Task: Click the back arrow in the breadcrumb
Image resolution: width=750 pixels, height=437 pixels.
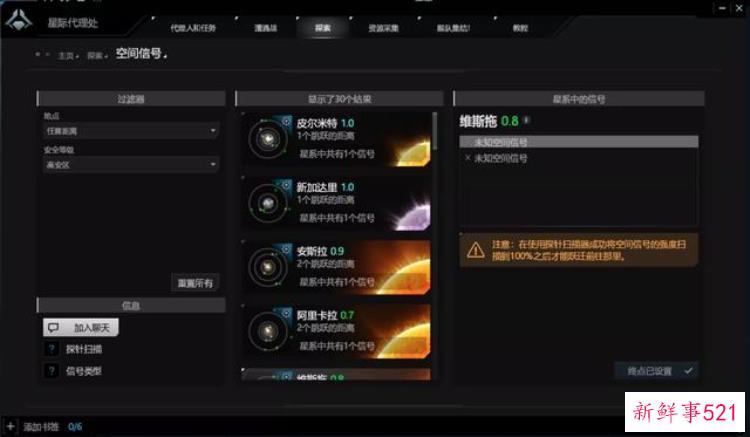Action: tap(37, 55)
